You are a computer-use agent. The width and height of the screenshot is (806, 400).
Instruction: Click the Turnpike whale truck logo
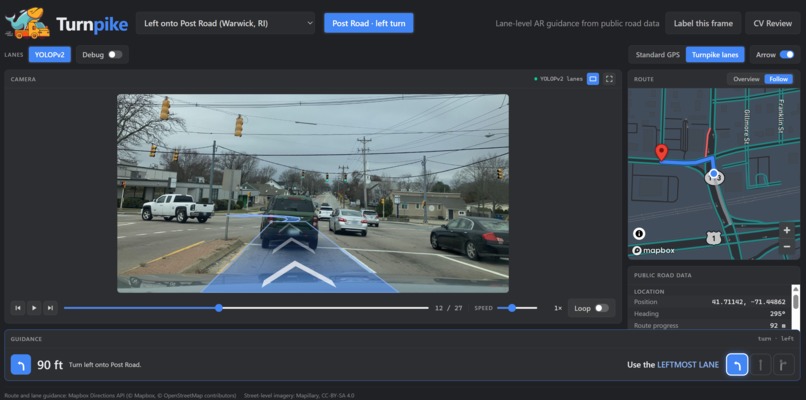click(x=27, y=23)
